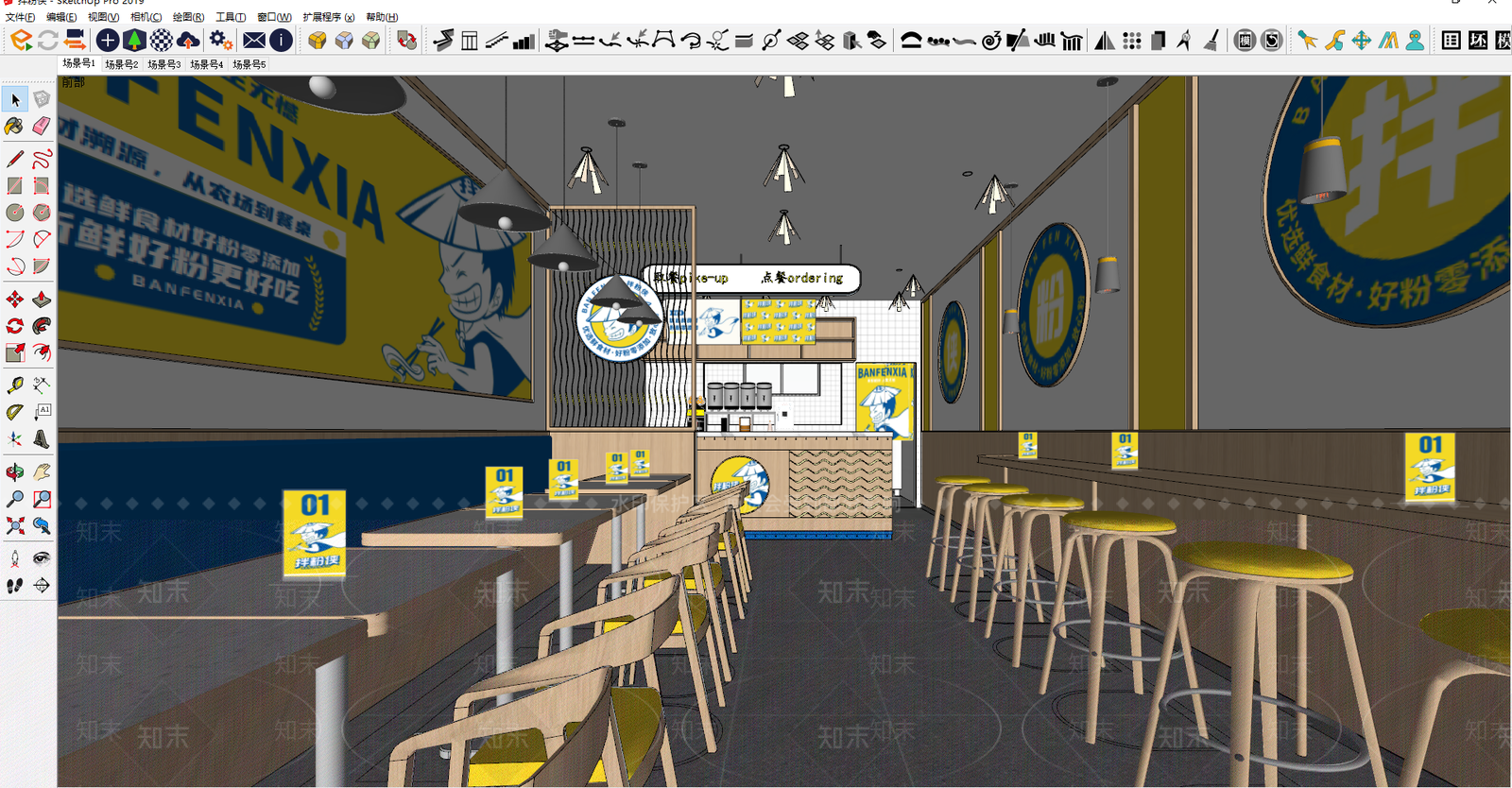Select the Walk footprints tool
This screenshot has height=788, width=1512.
[15, 586]
